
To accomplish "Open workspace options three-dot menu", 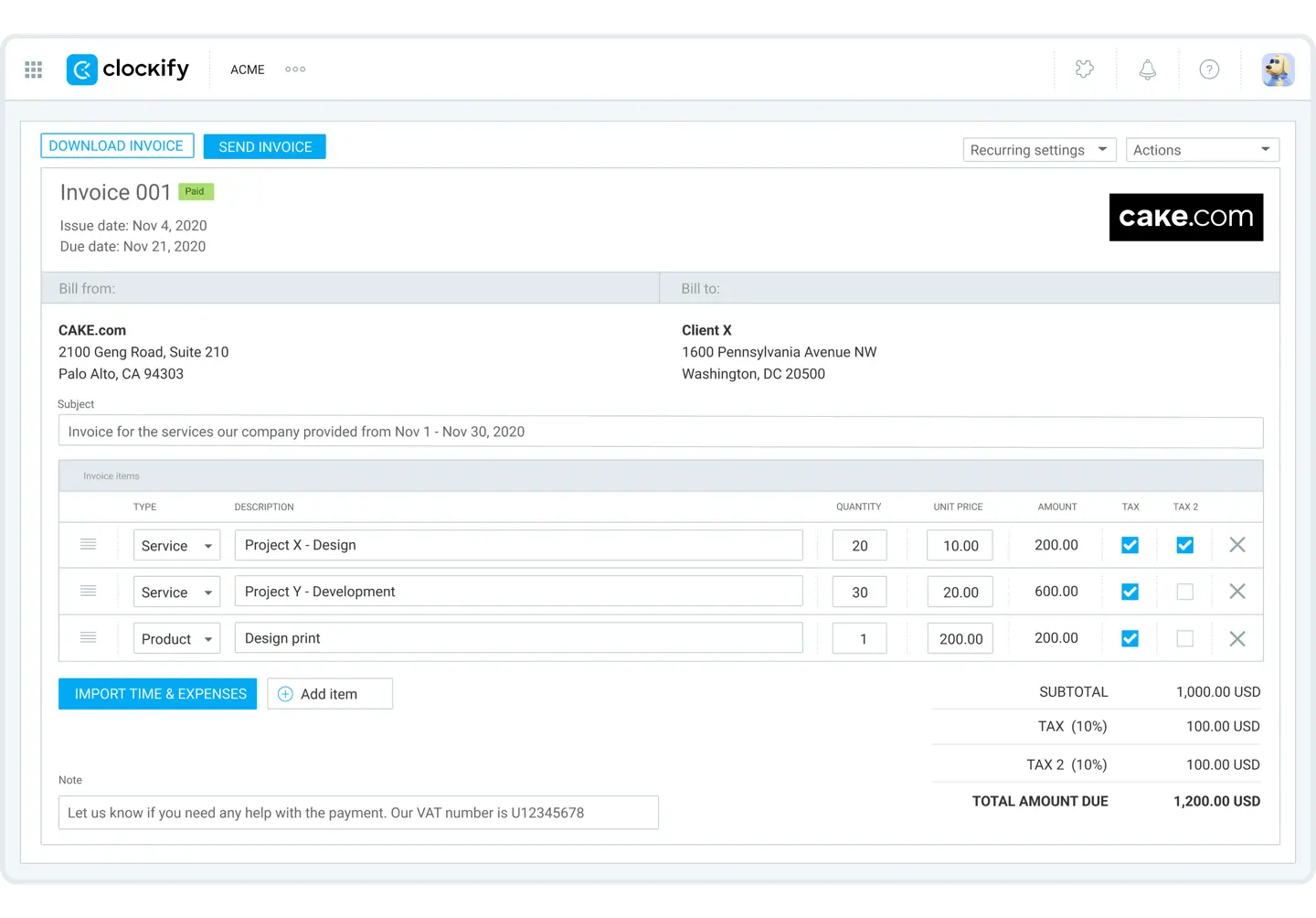I will pos(295,69).
